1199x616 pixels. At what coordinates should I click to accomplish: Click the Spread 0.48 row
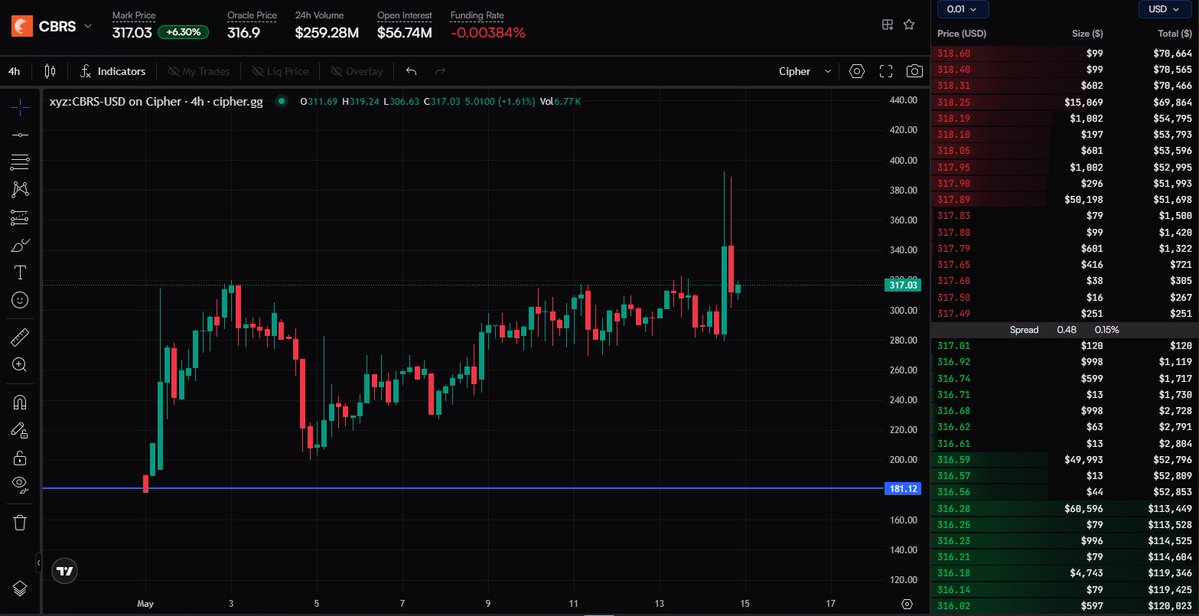(1064, 329)
